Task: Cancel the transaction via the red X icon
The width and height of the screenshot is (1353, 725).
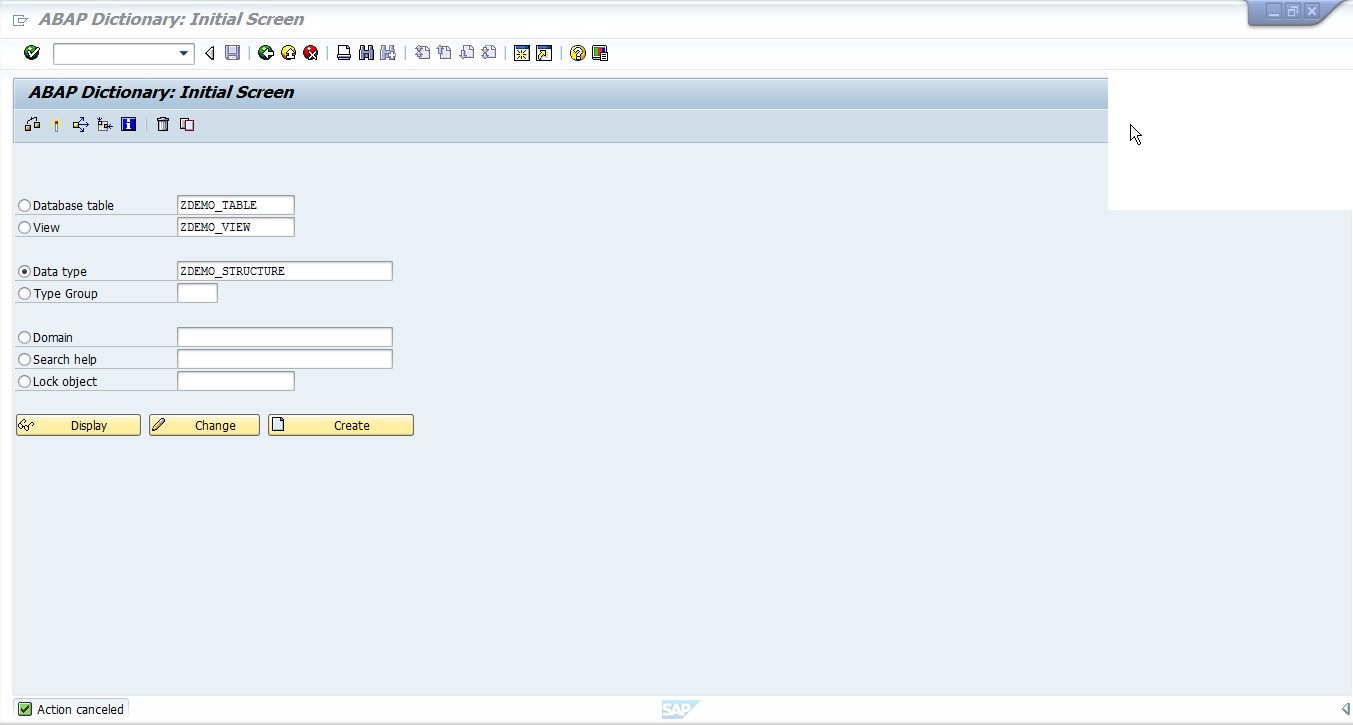Action: tap(311, 53)
